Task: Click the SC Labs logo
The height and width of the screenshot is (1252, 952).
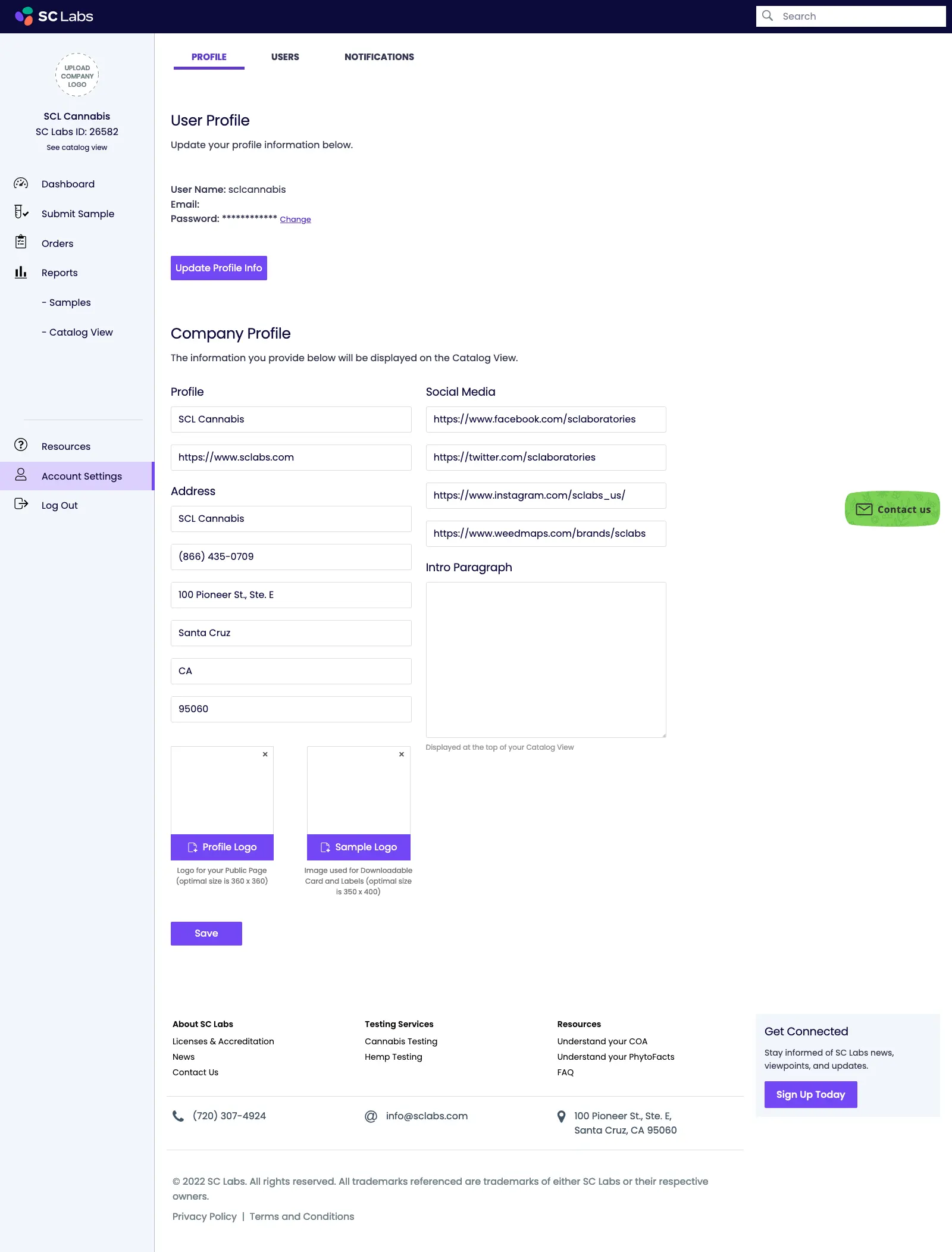Action: (54, 16)
